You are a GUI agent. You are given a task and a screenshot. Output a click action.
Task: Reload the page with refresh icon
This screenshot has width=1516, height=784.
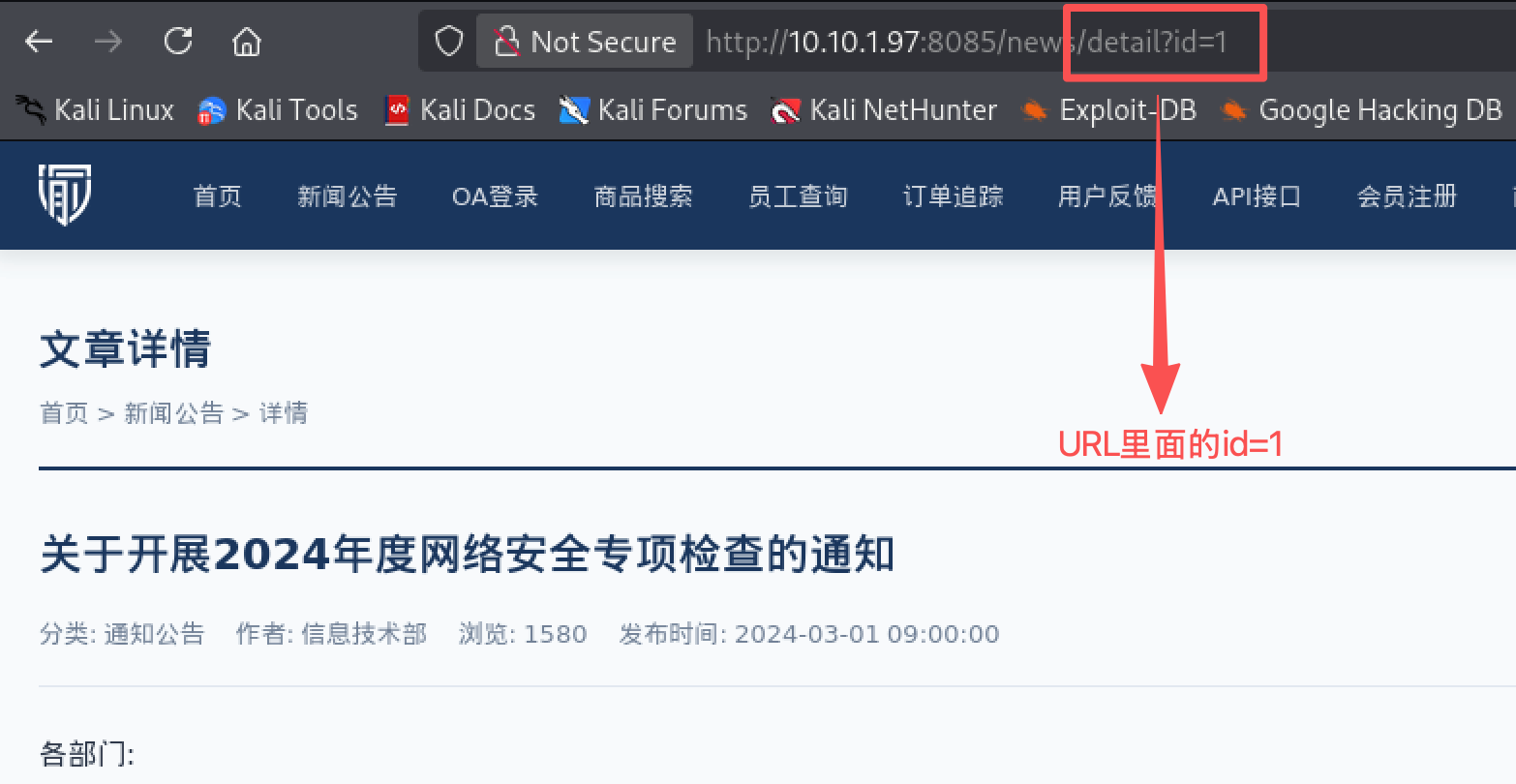pyautogui.click(x=178, y=41)
